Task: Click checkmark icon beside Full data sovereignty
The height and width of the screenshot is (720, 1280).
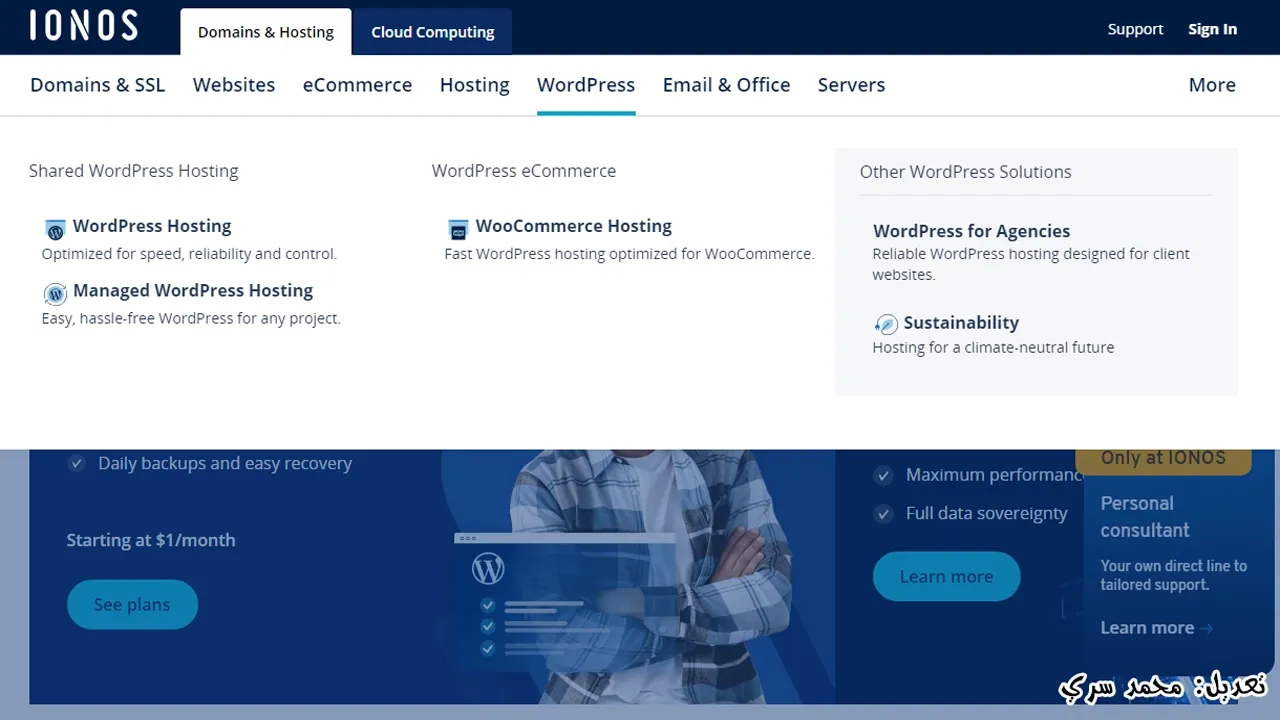Action: click(883, 513)
